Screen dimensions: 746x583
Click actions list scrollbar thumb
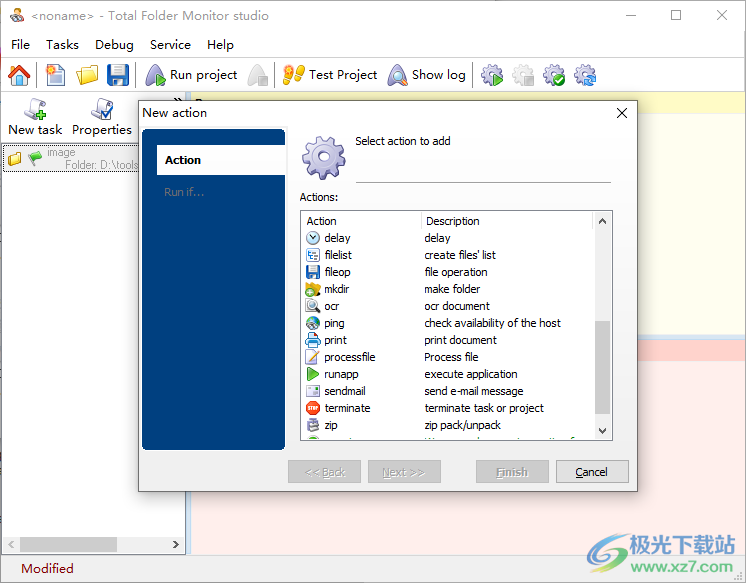pos(602,367)
